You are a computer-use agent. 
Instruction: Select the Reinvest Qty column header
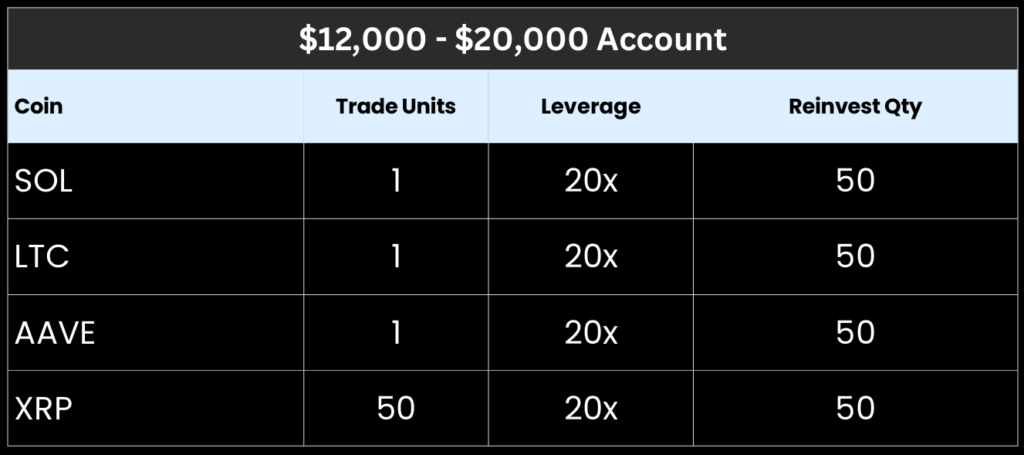(855, 107)
